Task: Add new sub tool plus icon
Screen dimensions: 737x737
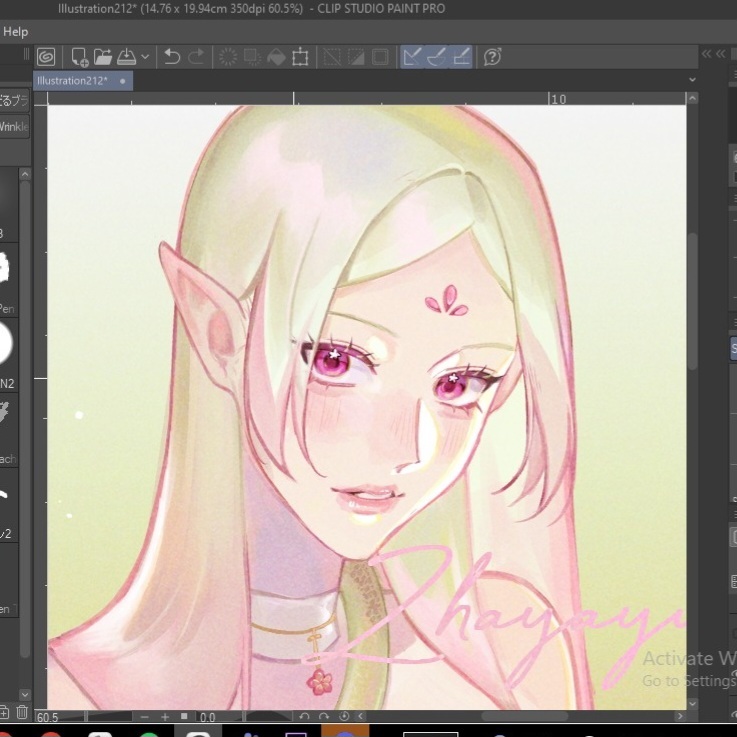Action: tap(3, 712)
